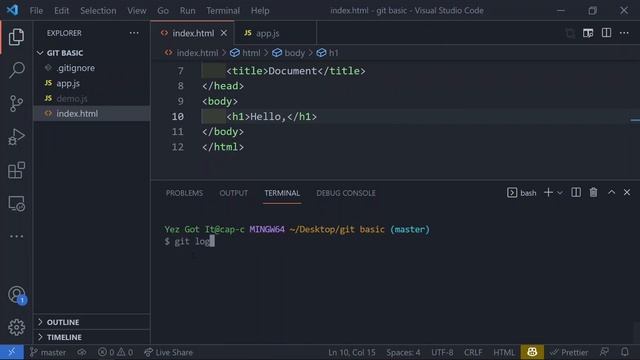Change encoding via UTF-8
The image size is (640, 360).
(x=442, y=352)
